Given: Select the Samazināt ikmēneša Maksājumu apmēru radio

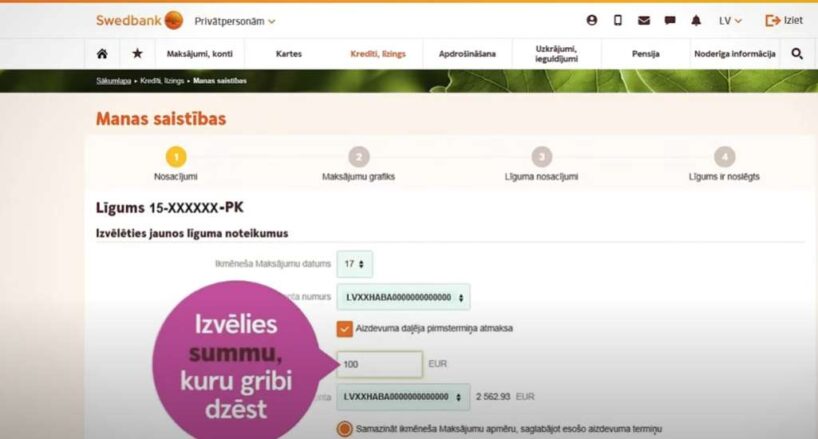Looking at the screenshot, I should 344,429.
